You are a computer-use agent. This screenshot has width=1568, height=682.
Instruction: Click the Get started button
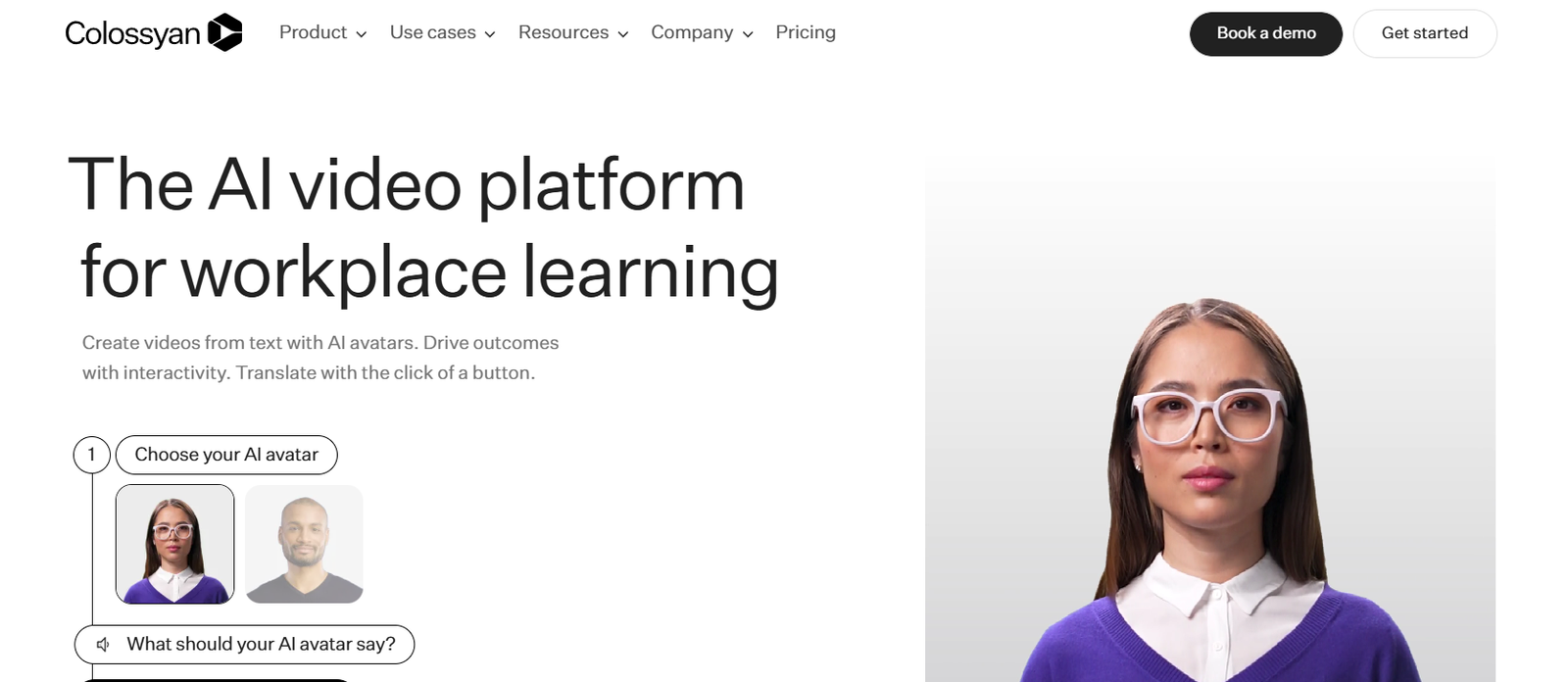(1425, 33)
